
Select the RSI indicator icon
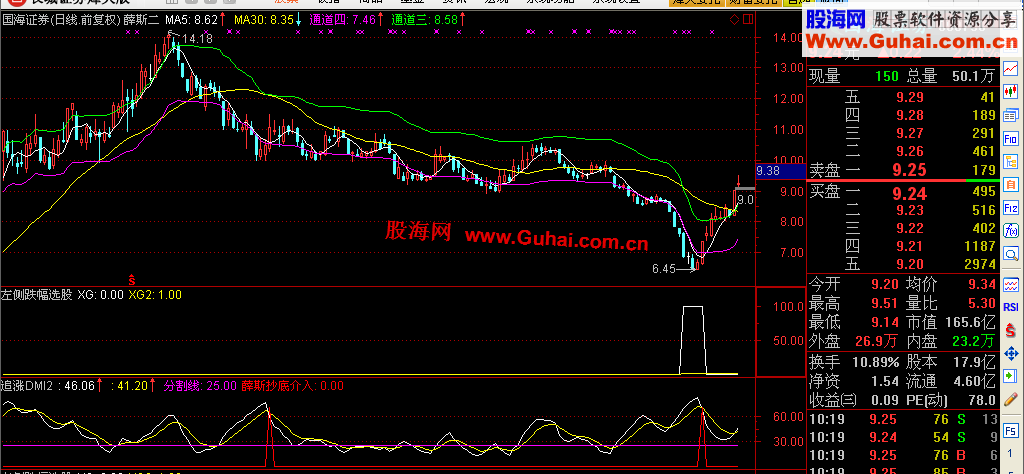point(1011,308)
